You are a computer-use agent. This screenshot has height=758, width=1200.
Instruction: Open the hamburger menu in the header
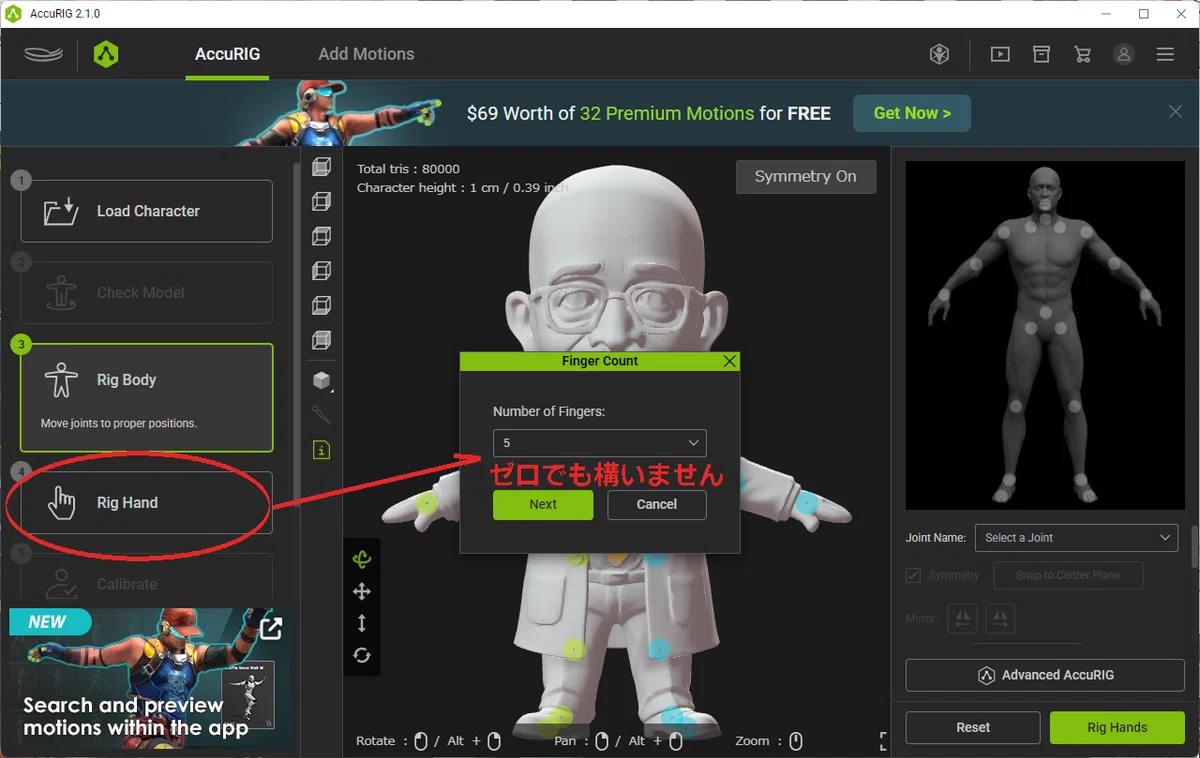(1165, 55)
